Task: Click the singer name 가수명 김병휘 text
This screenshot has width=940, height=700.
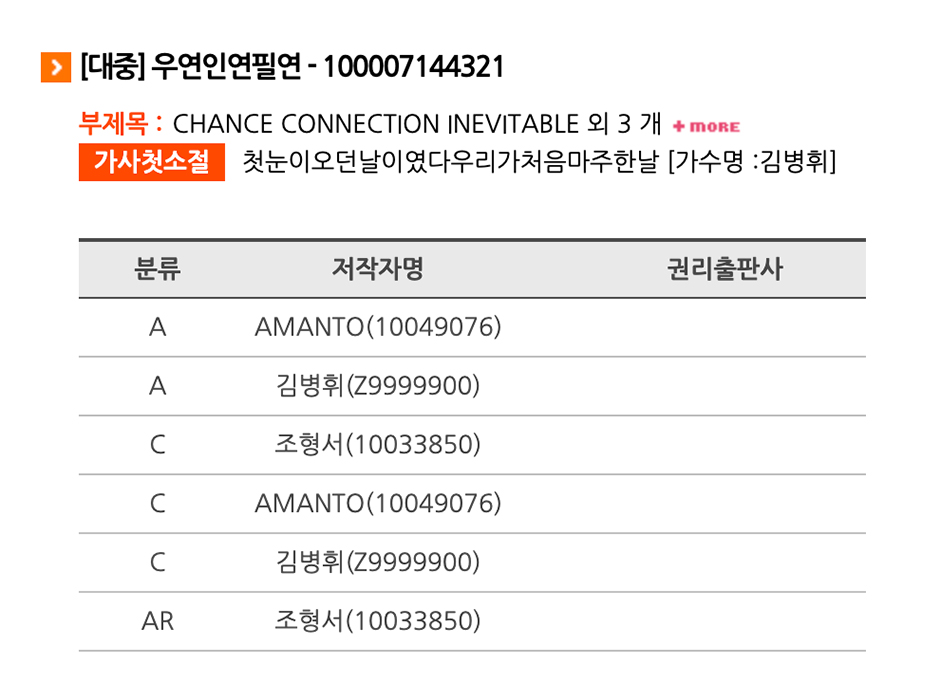Action: click(752, 162)
